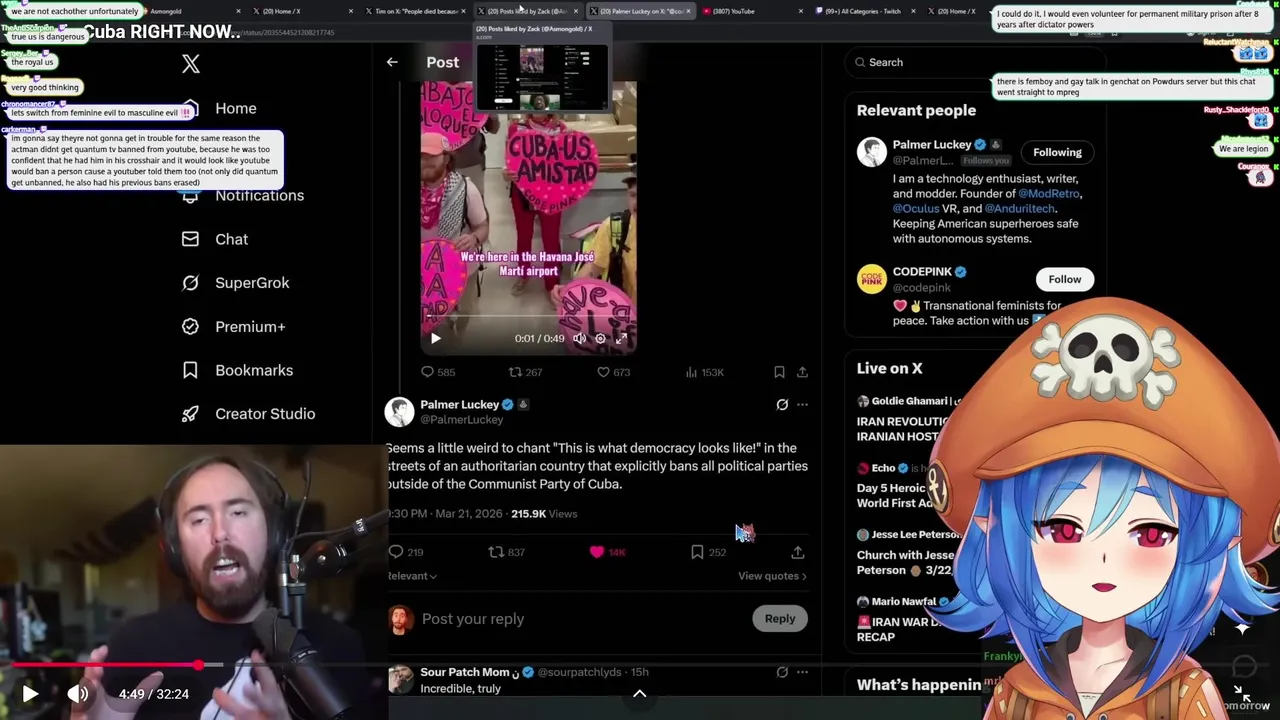Click the Reply button
This screenshot has height=720, width=1280.
780,619
